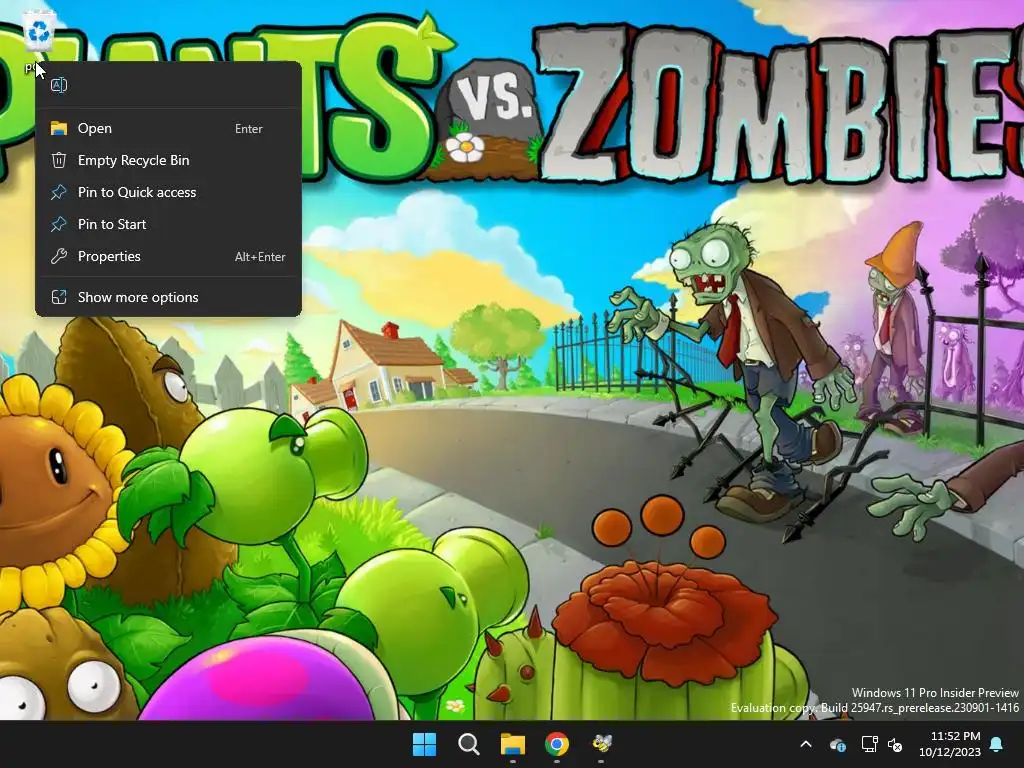Click the Rename icon in context menu

(x=59, y=85)
